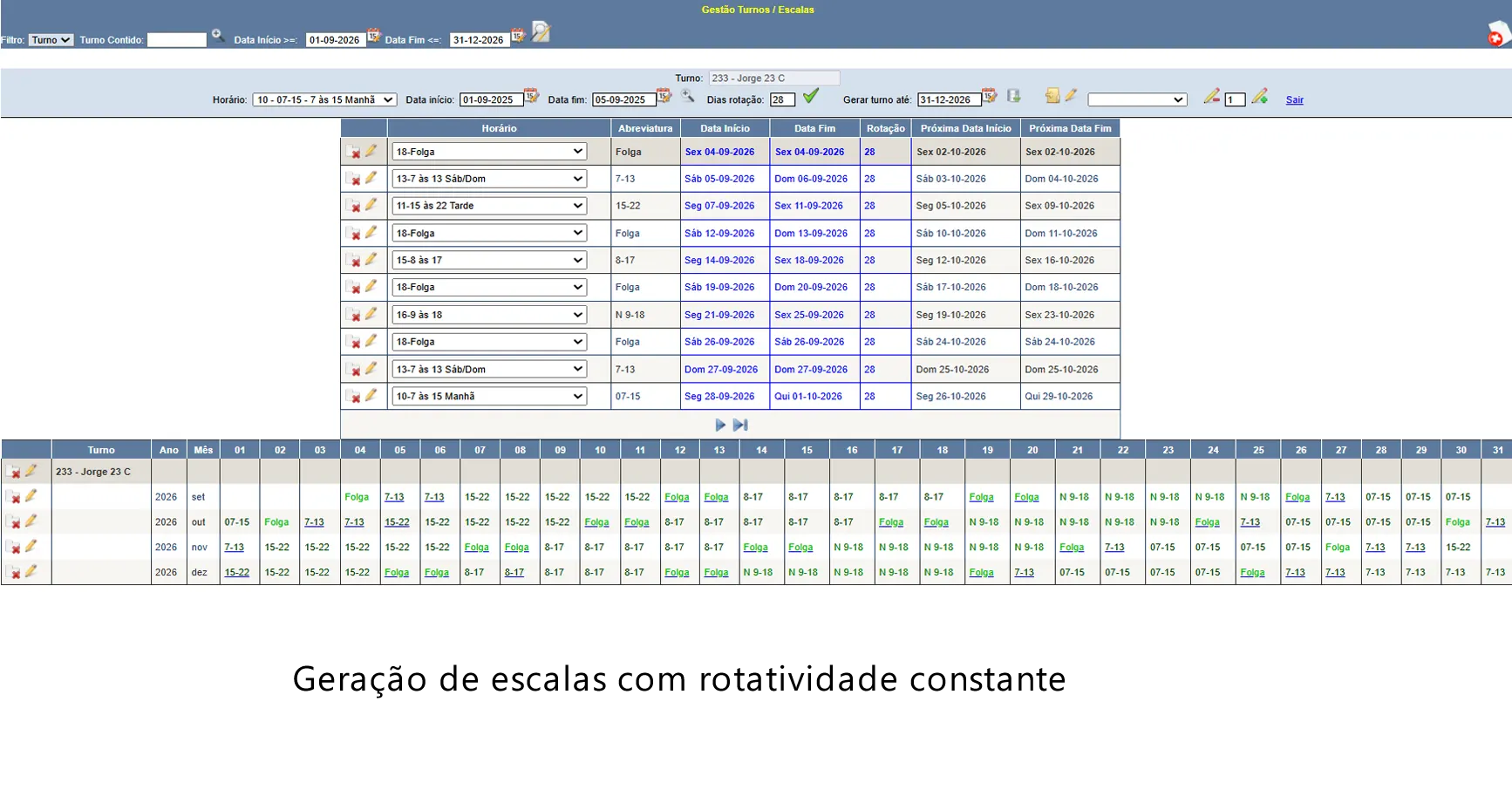Edit the 2026 dez calendar row
This screenshot has width=1512, height=790.
tap(31, 571)
